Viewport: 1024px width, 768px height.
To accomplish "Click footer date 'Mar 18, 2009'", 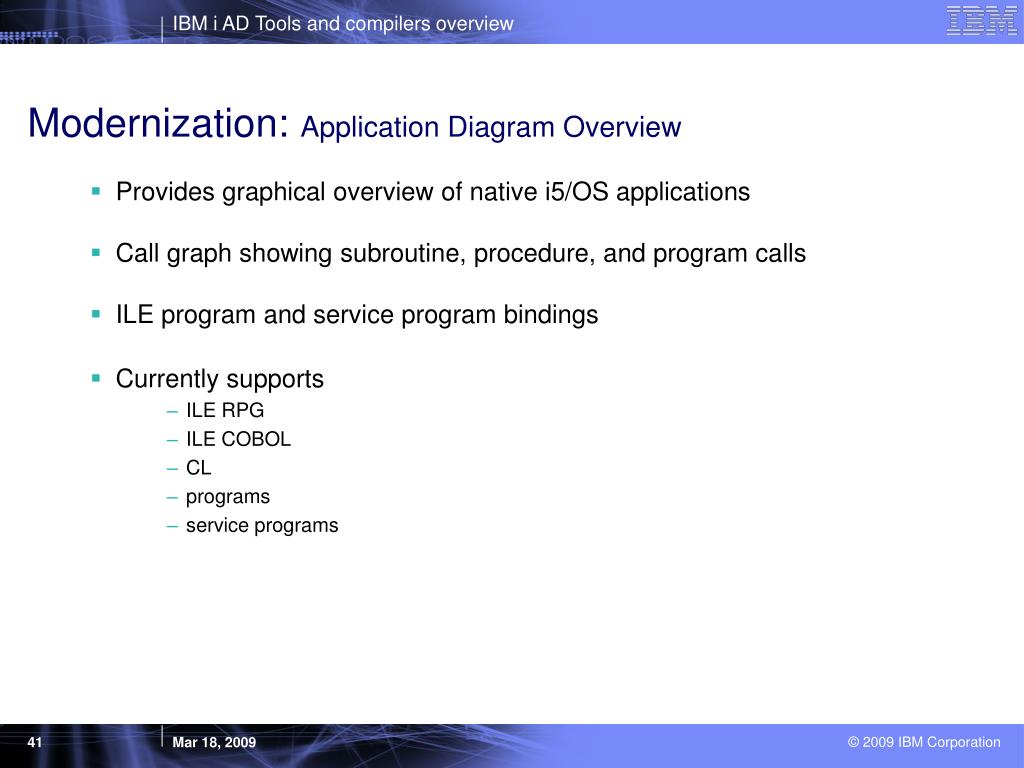I will tap(214, 743).
